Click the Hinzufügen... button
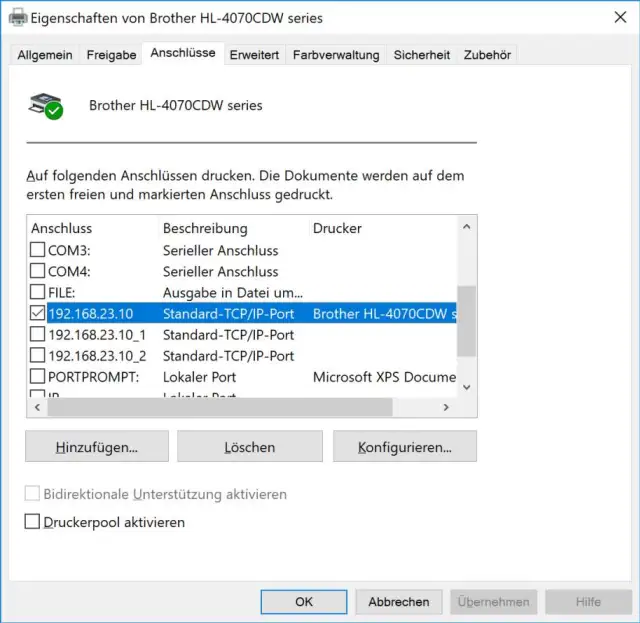 pyautogui.click(x=97, y=447)
